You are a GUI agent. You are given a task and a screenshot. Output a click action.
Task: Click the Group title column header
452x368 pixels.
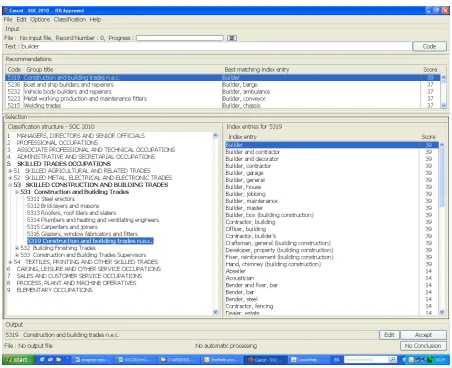point(40,69)
